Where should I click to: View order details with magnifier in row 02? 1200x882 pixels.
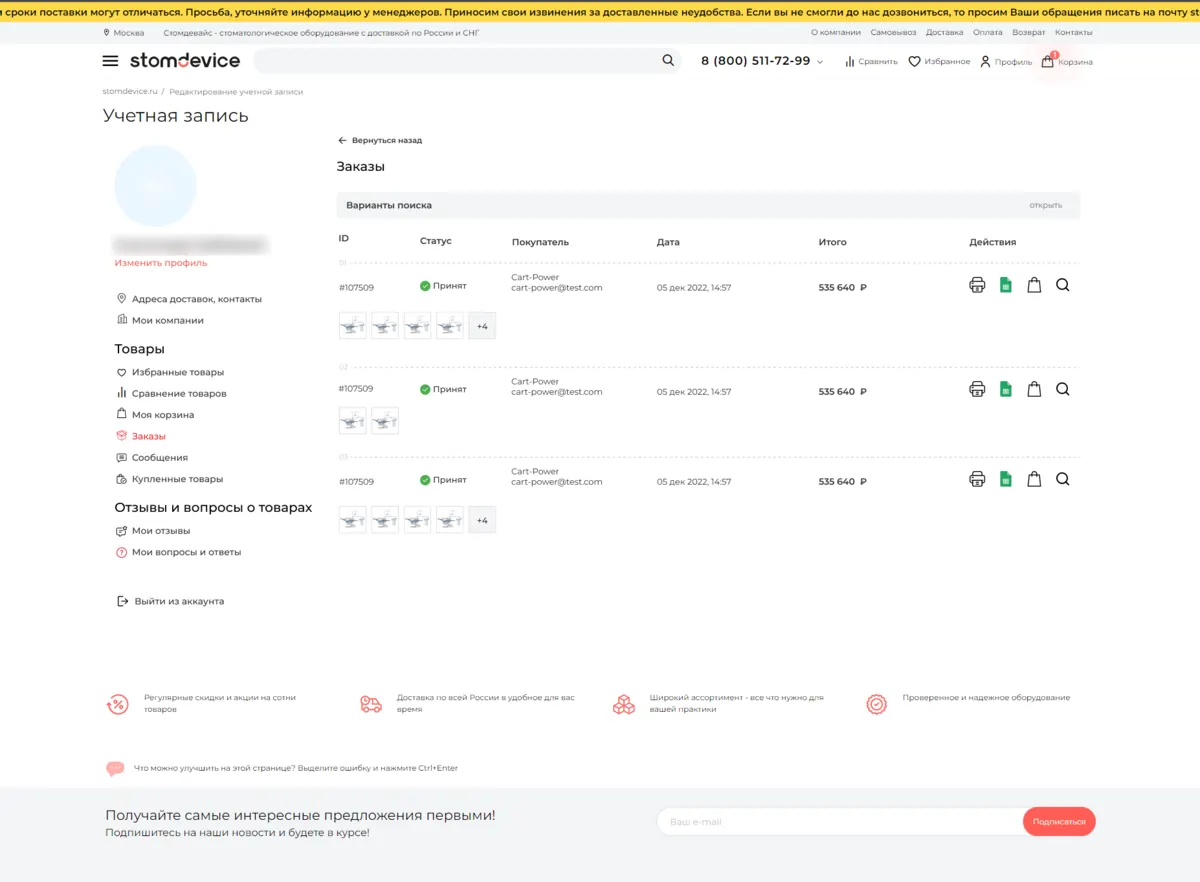click(x=1062, y=389)
